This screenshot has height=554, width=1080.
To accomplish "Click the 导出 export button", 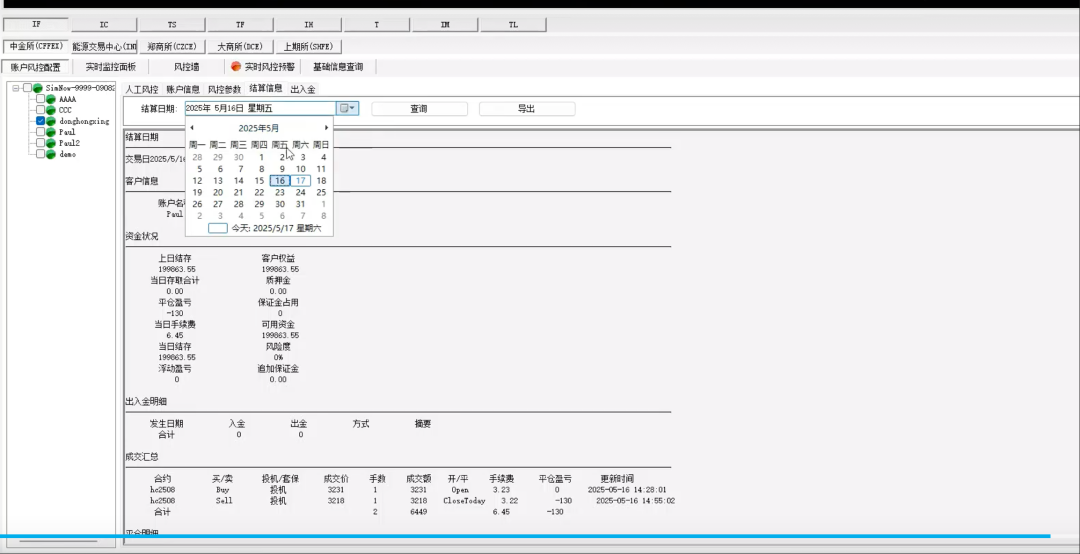I will coord(526,109).
